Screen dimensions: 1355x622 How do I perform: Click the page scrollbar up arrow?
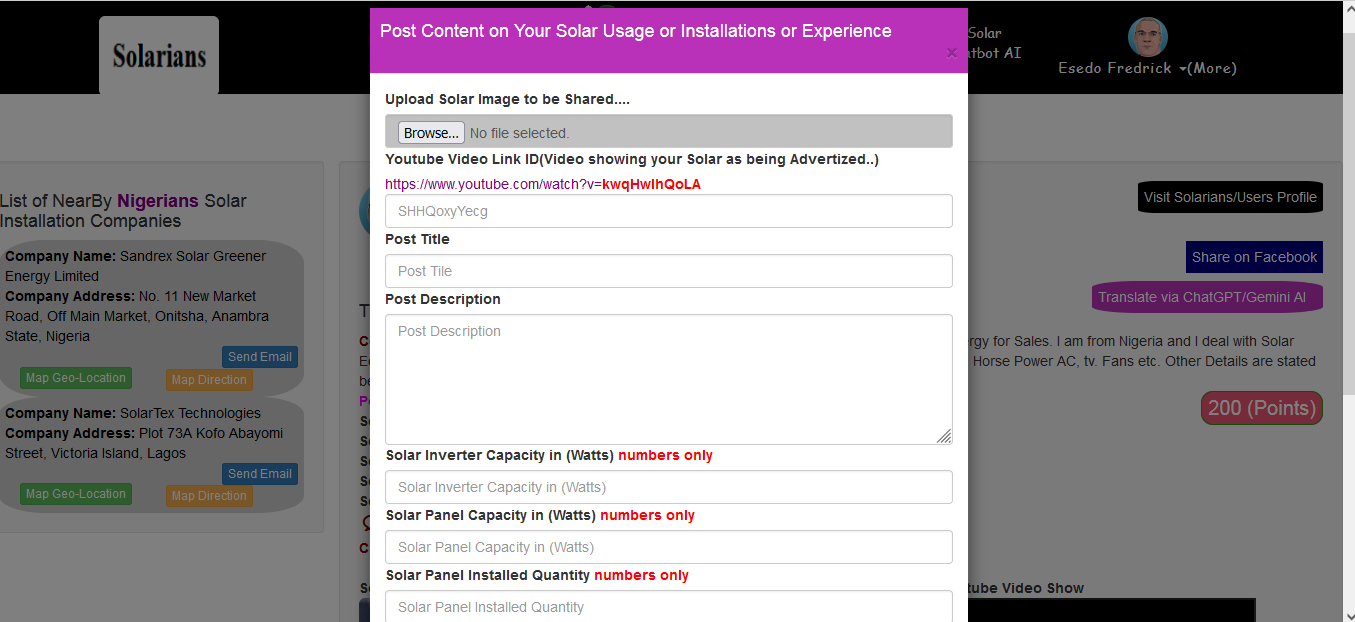pos(1346,8)
